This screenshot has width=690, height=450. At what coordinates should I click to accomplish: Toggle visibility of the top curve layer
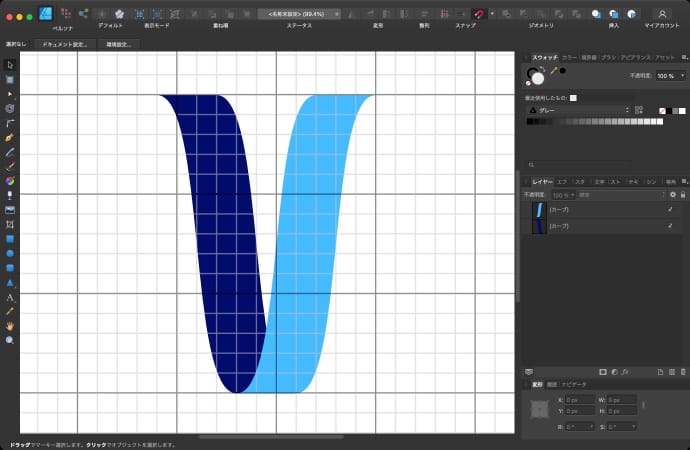669,210
